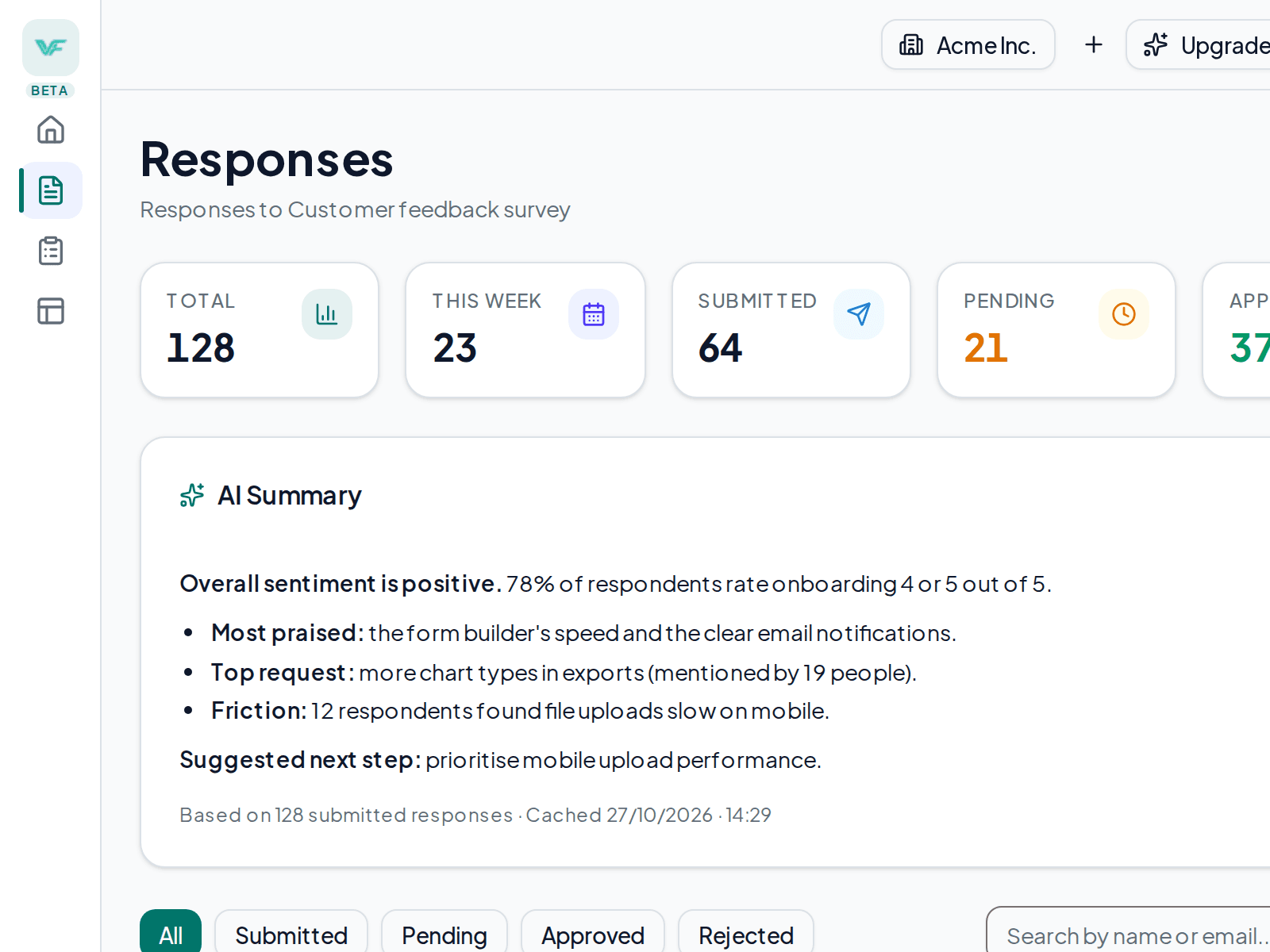Click the 'Overall sentiment is positive' sentence

(616, 584)
